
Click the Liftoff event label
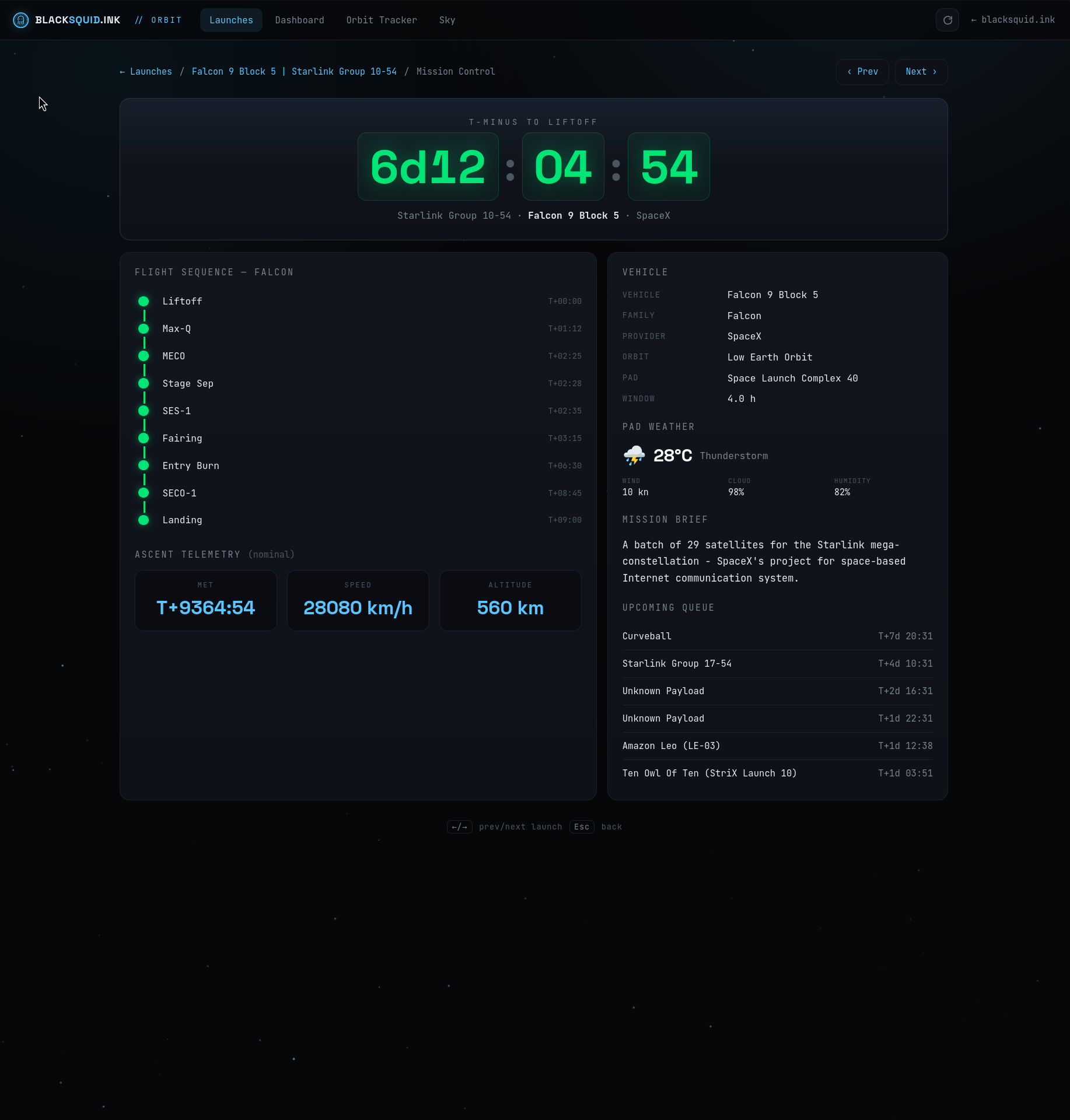coord(182,302)
